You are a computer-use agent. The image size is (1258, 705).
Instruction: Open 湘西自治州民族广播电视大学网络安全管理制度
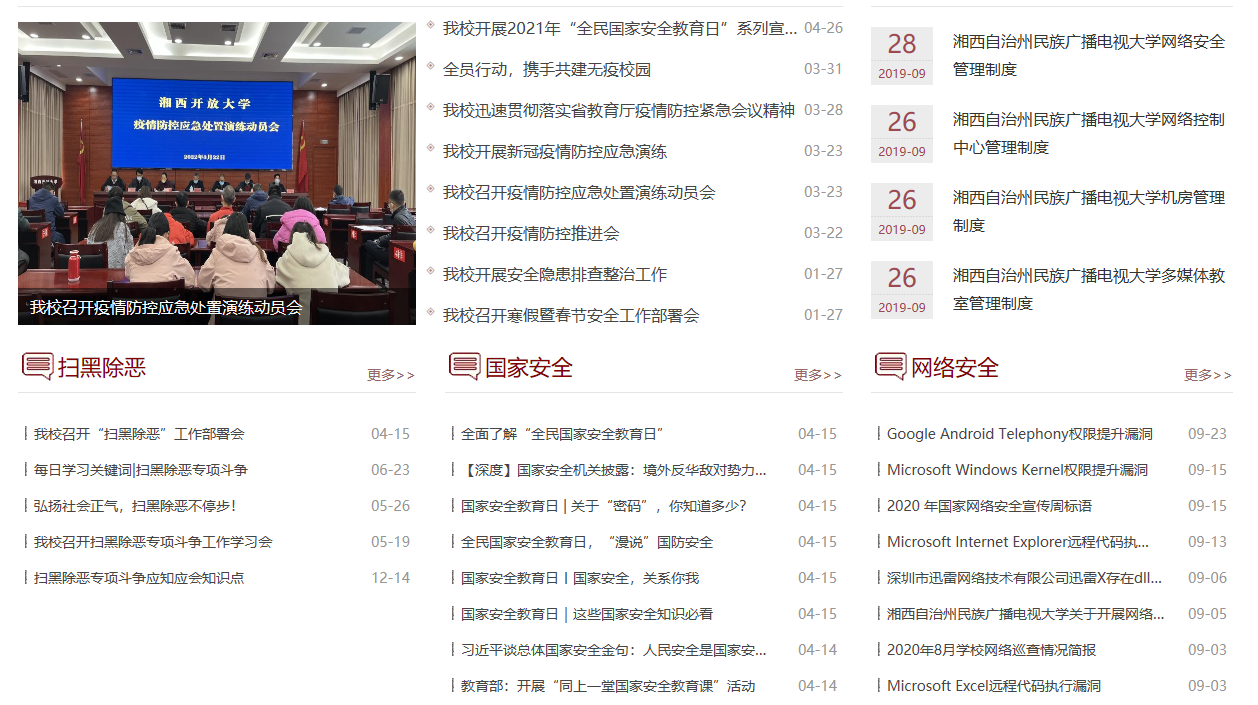pos(1089,55)
